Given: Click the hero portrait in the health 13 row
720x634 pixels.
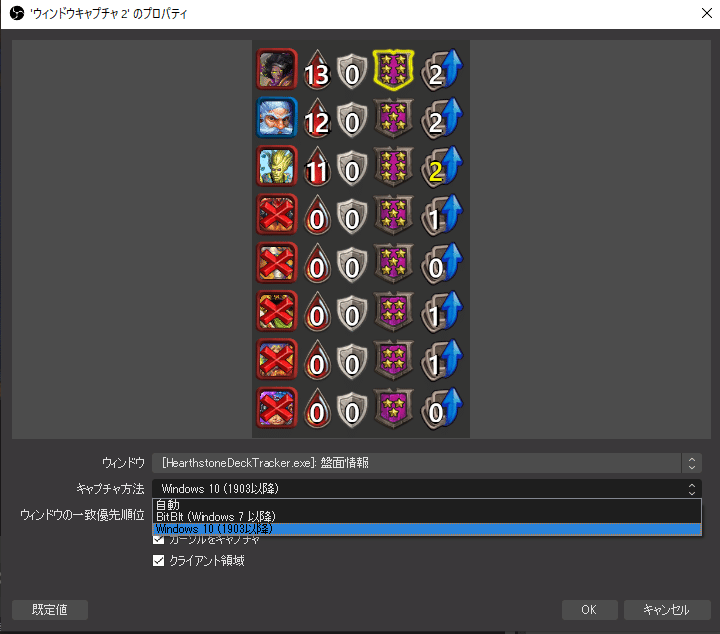Looking at the screenshot, I should point(276,69).
